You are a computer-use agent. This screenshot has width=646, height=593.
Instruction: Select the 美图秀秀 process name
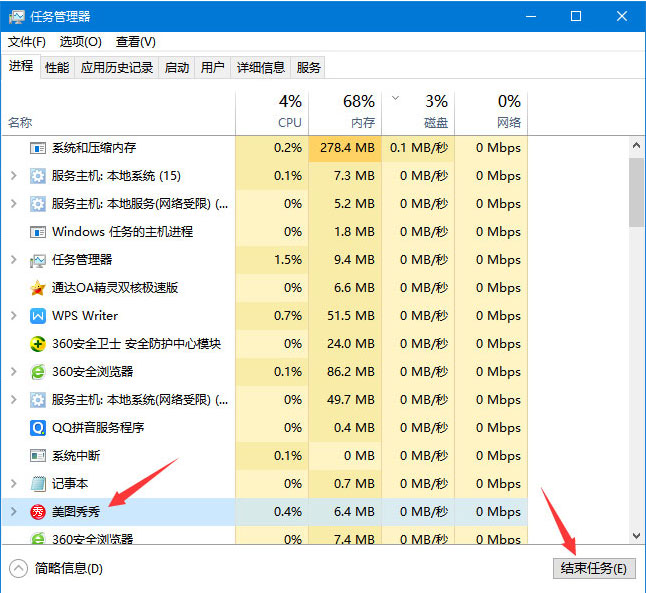pyautogui.click(x=76, y=512)
